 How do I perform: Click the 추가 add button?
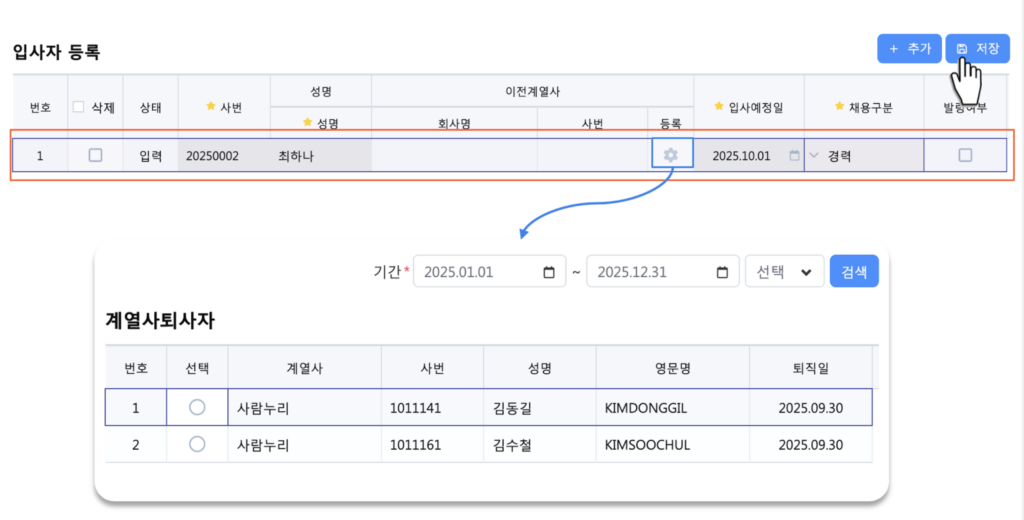[x=909, y=49]
